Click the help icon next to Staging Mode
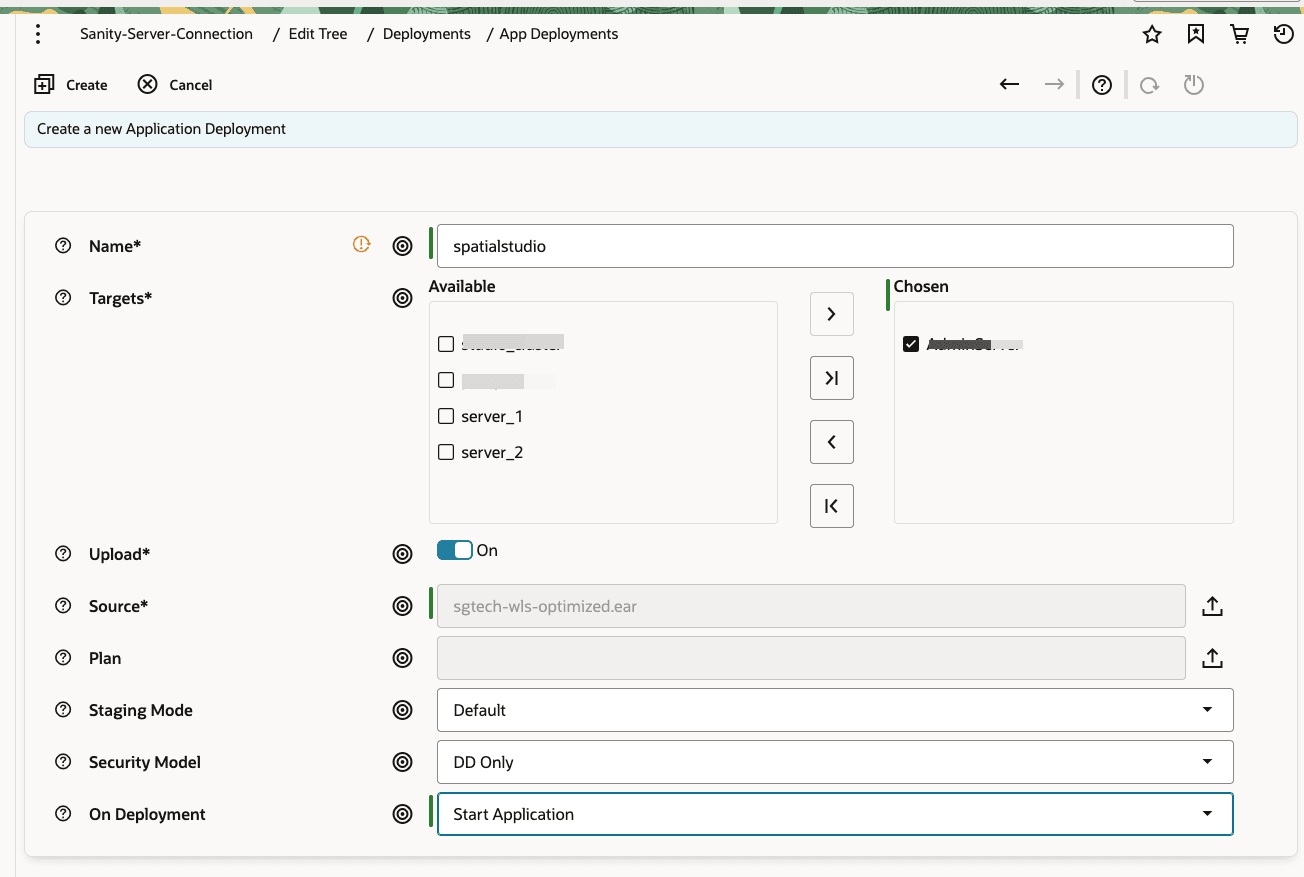1304x877 pixels. tap(63, 710)
